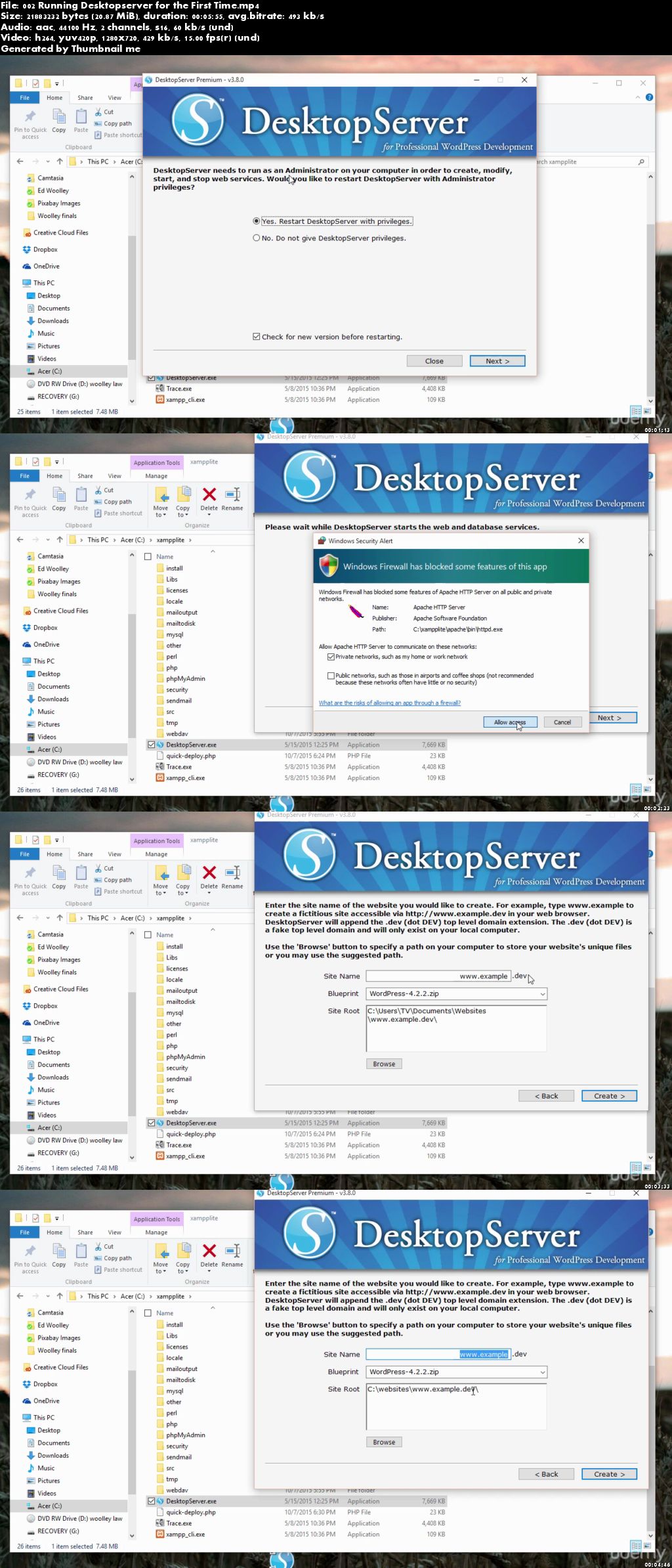Screen dimensions: 672x1568
Task: Click ribbon Paste icon in the 00:02:23 frame
Action: [x=81, y=494]
